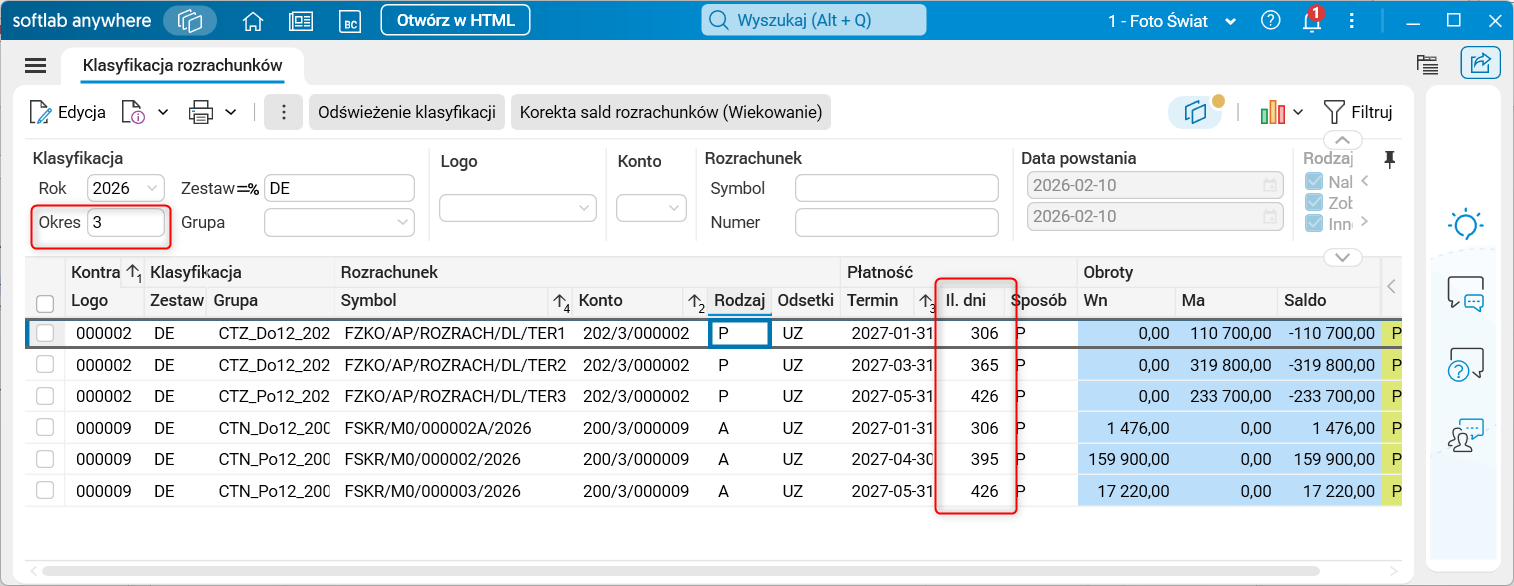
Task: Click the cube icon next to softlab anywhere
Action: click(190, 20)
